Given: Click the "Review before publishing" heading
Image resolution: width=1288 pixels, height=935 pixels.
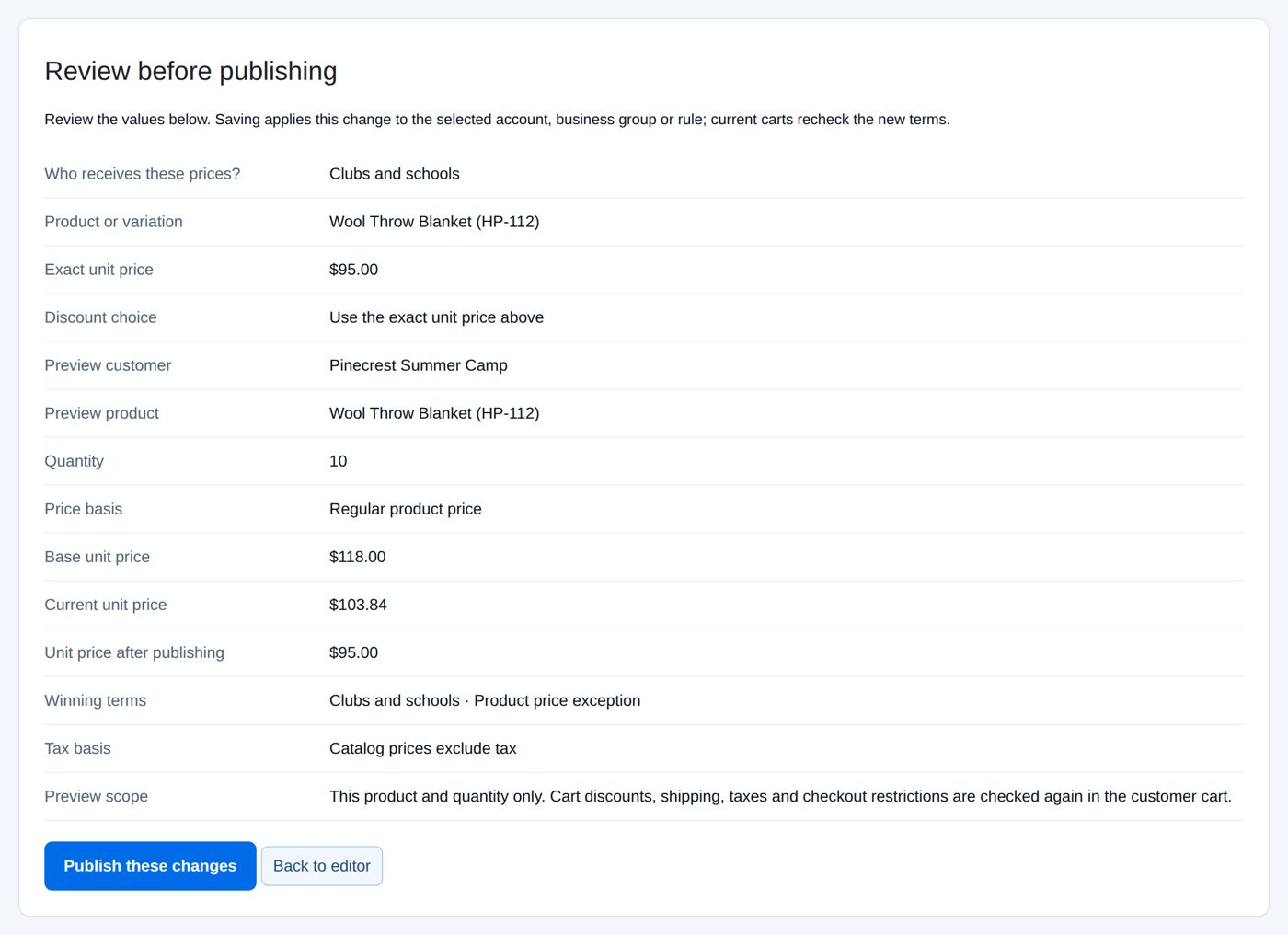Looking at the screenshot, I should click(190, 71).
